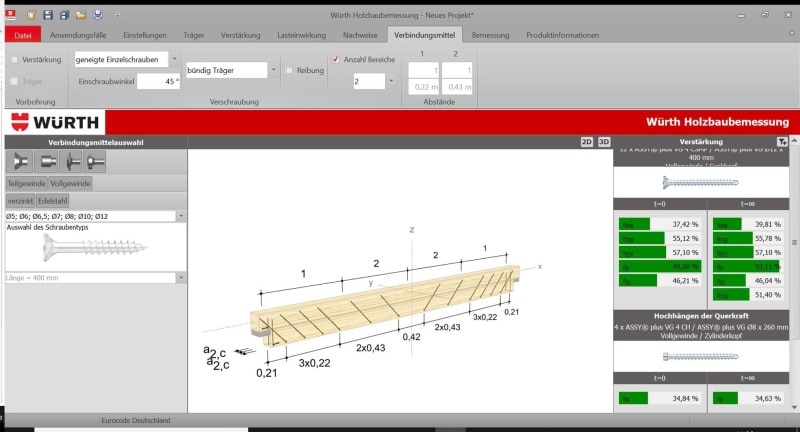Click the results panel scrollbar thumb
800x432 pixels.
point(794,243)
